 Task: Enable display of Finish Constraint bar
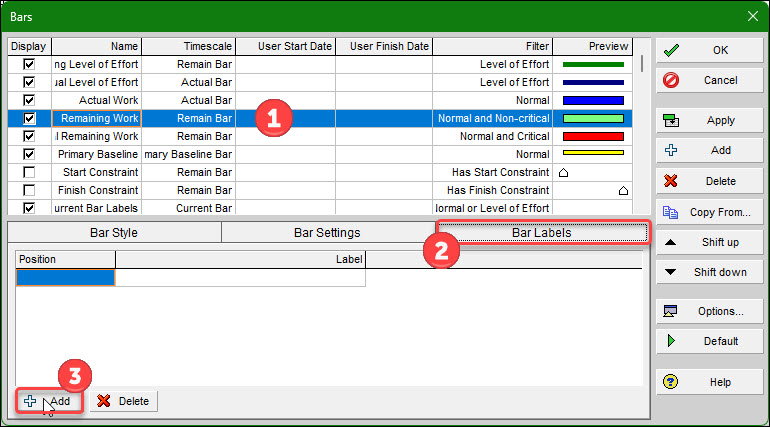[29, 190]
